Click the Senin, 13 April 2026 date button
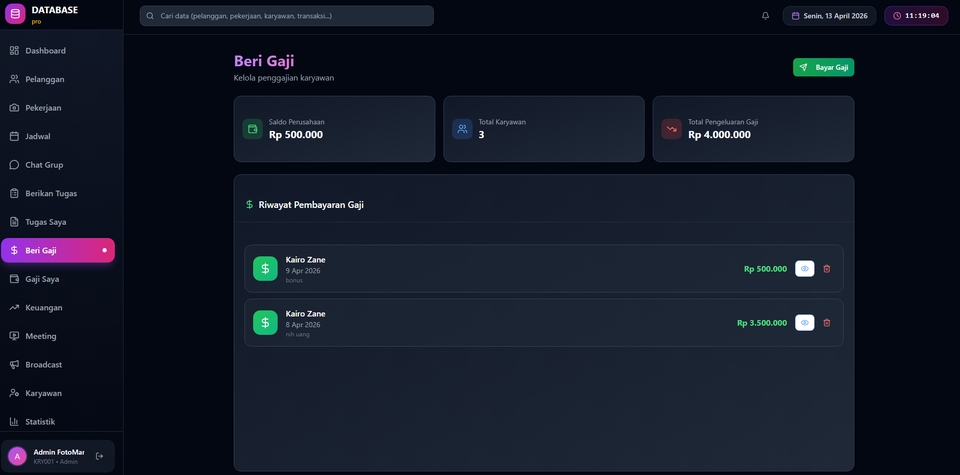960x475 pixels. 829,16
